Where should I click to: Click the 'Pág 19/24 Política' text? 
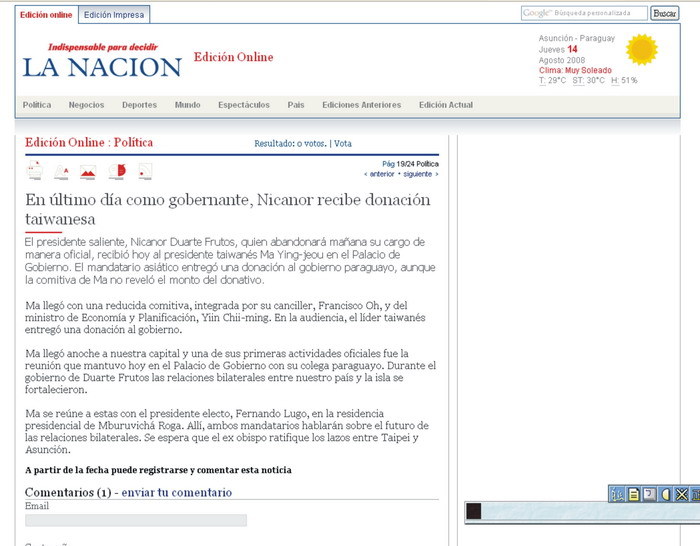[410, 164]
